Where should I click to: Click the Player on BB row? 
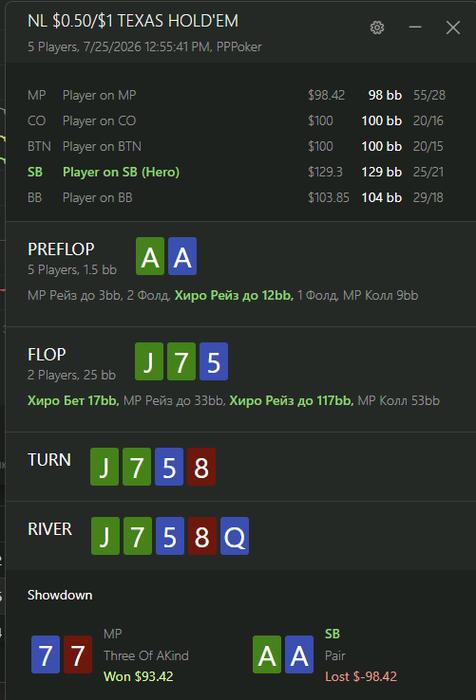237,197
